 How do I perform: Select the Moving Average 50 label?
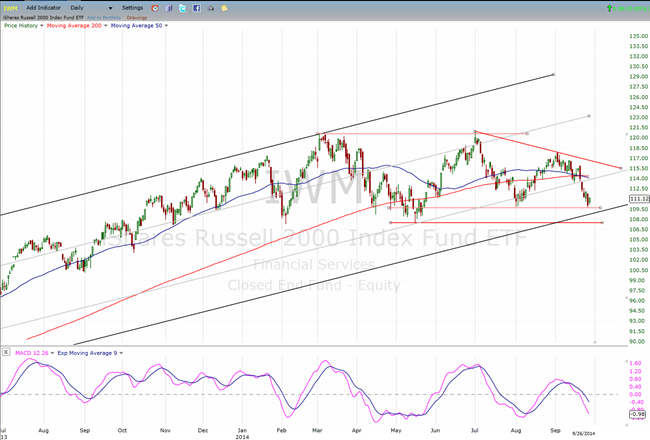pyautogui.click(x=136, y=26)
